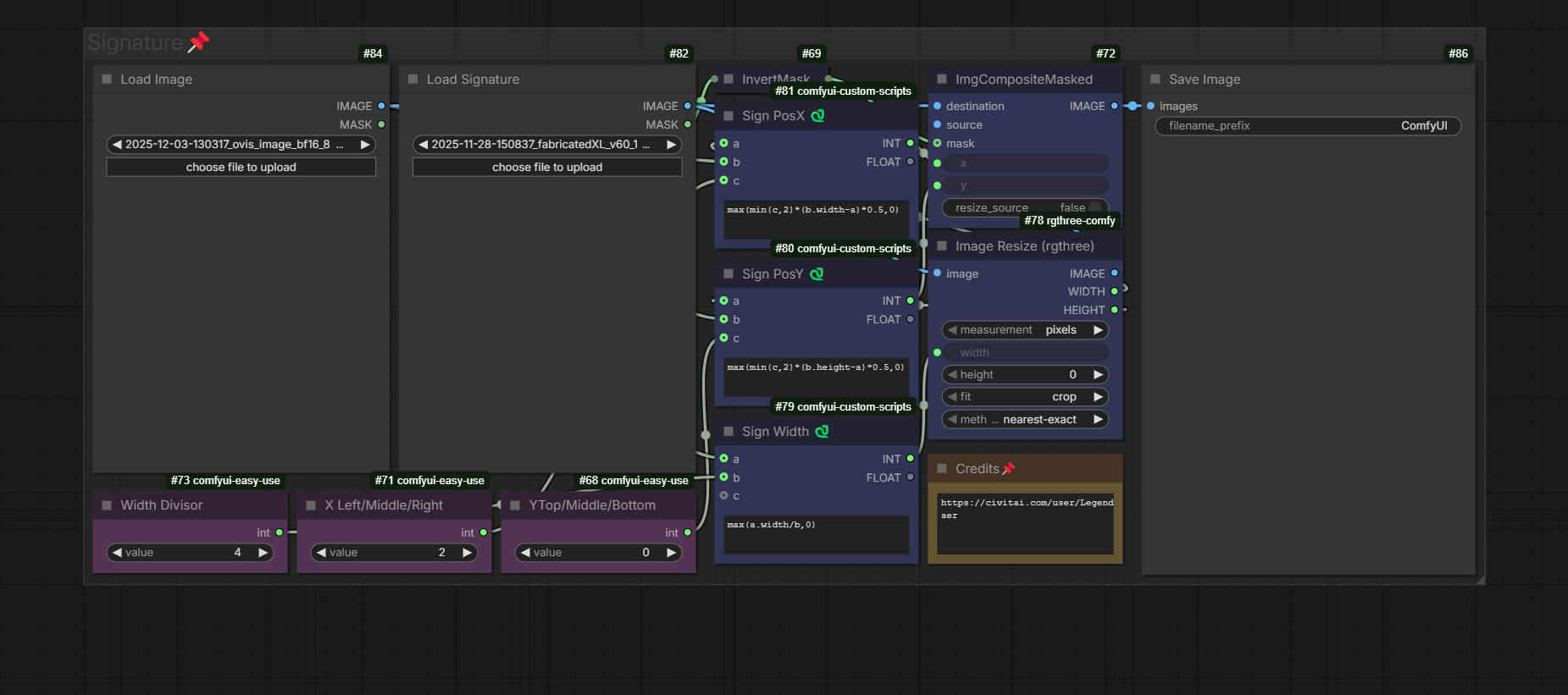Viewport: 1568px width, 695px height.
Task: Click choose file to upload in Load Image
Action: click(241, 168)
